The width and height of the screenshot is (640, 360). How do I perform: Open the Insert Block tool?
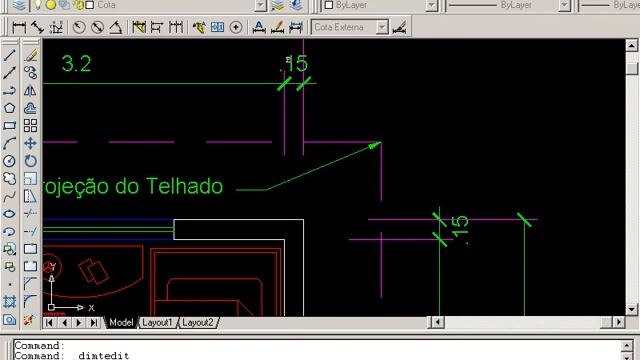tap(9, 249)
